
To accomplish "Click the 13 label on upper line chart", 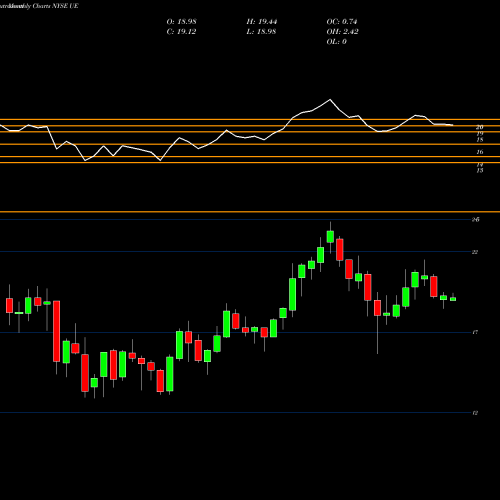I will coord(479,171).
